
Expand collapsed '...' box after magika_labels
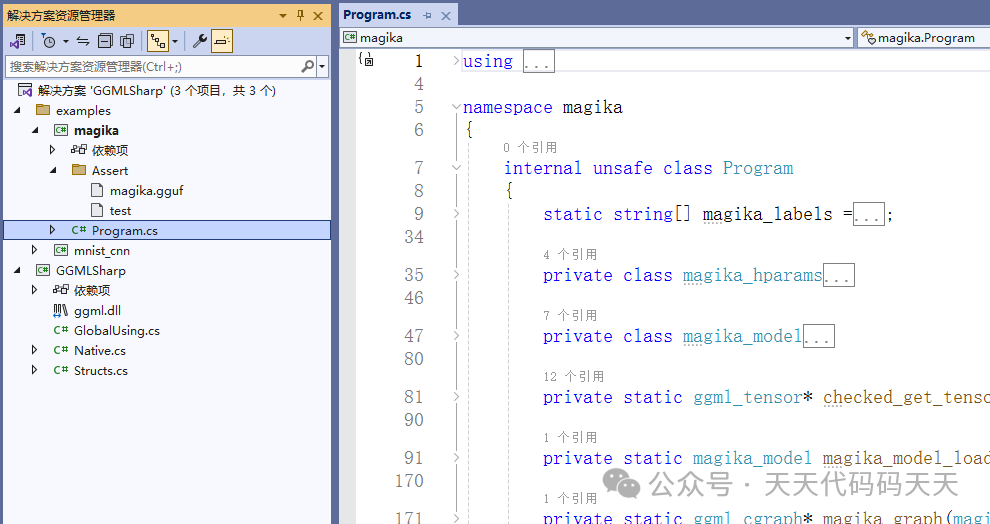click(869, 215)
